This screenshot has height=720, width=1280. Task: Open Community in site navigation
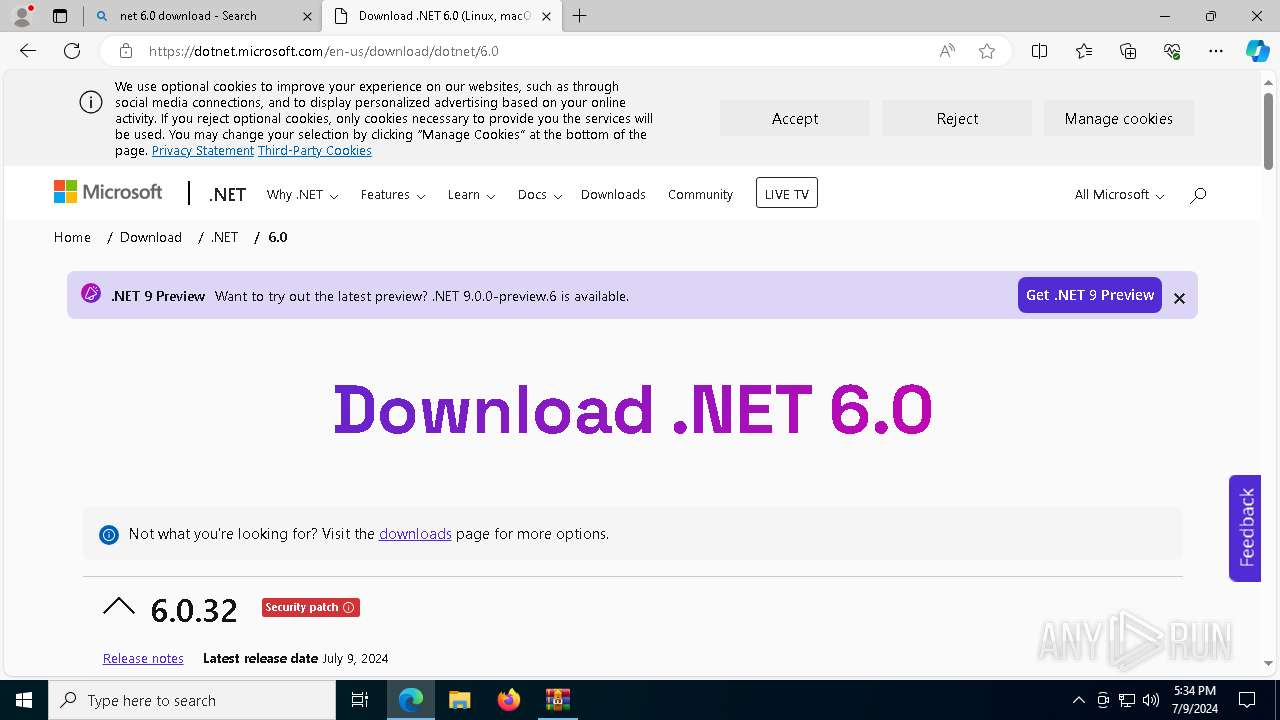[700, 195]
